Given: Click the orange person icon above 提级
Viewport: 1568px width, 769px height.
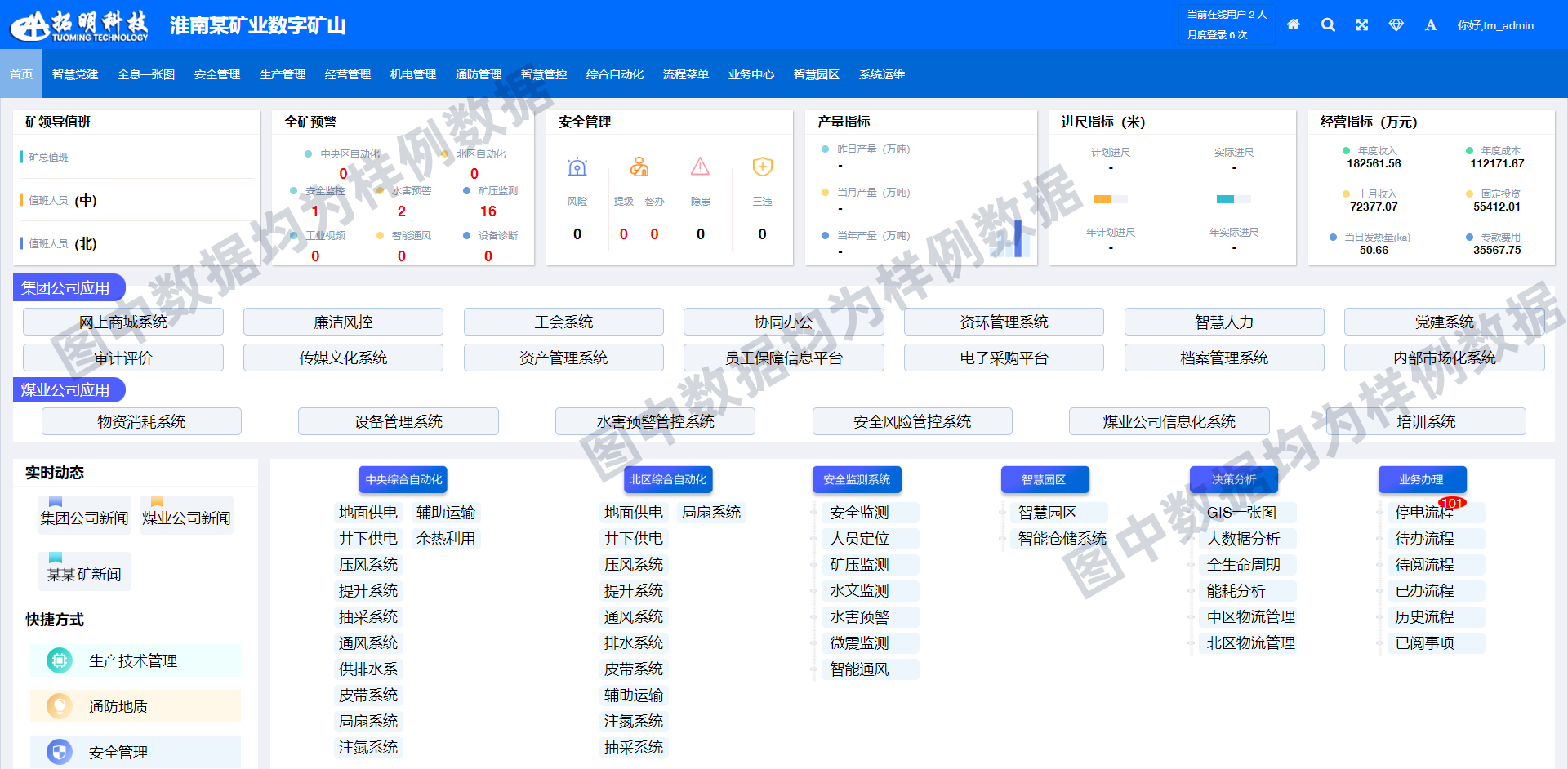Looking at the screenshot, I should tap(639, 167).
